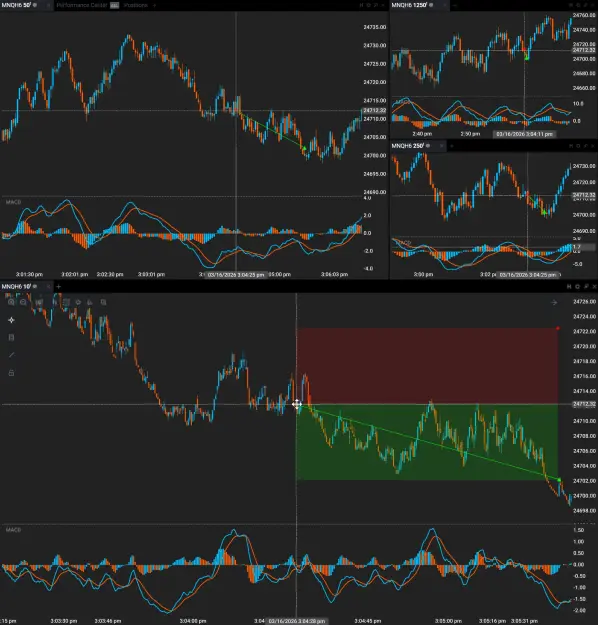Click the link dot beside MNQH6 50 tab
The image size is (598, 625).
click(35, 5)
